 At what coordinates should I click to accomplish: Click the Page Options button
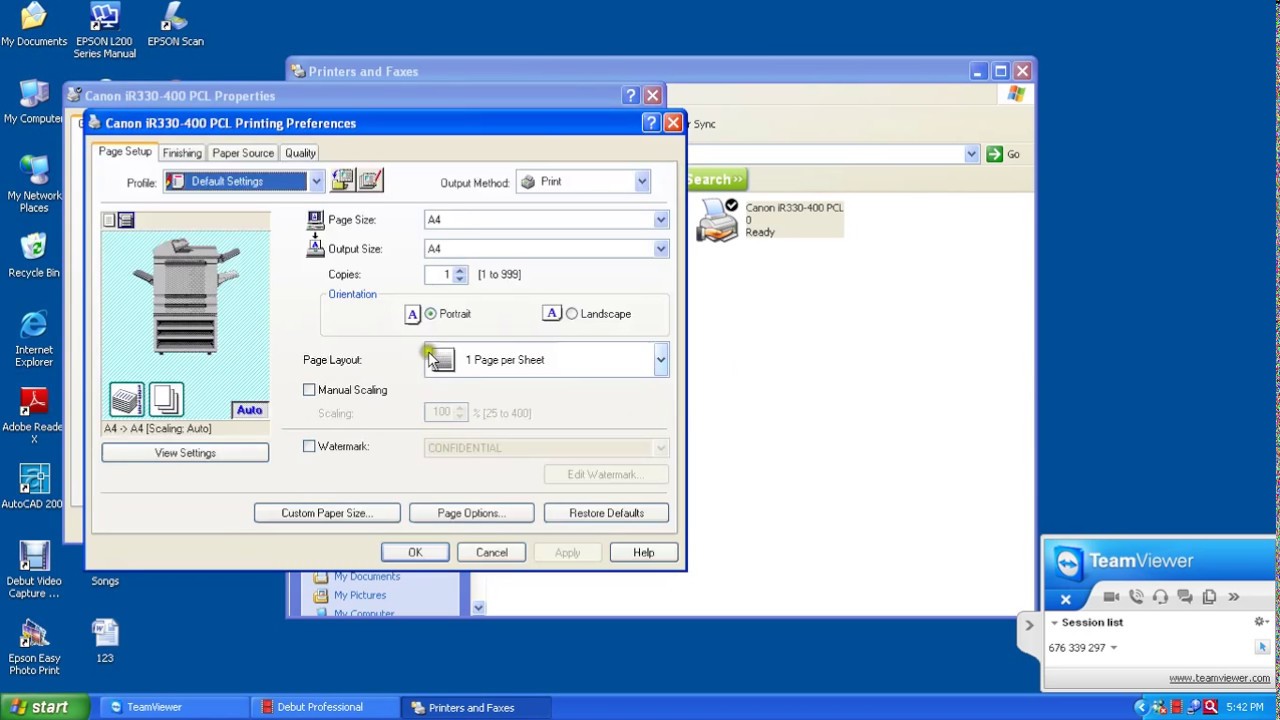(x=471, y=513)
